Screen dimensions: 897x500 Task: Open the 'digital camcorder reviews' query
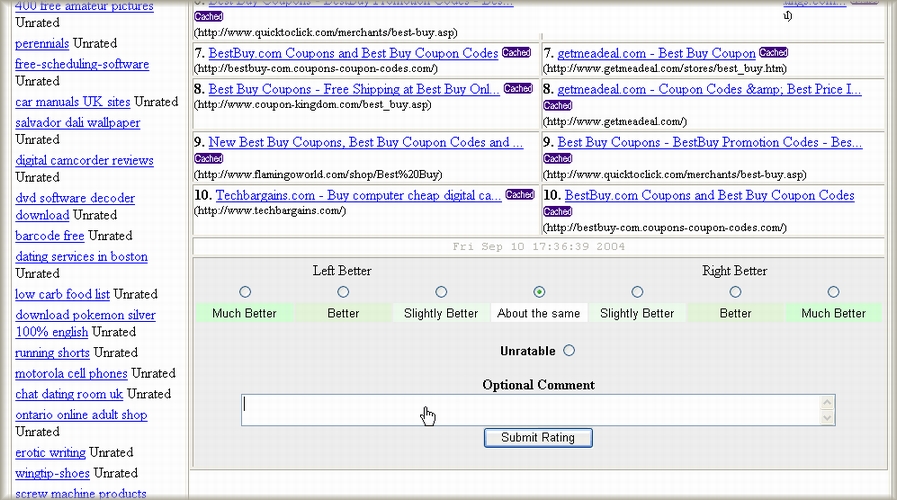pyautogui.click(x=84, y=160)
